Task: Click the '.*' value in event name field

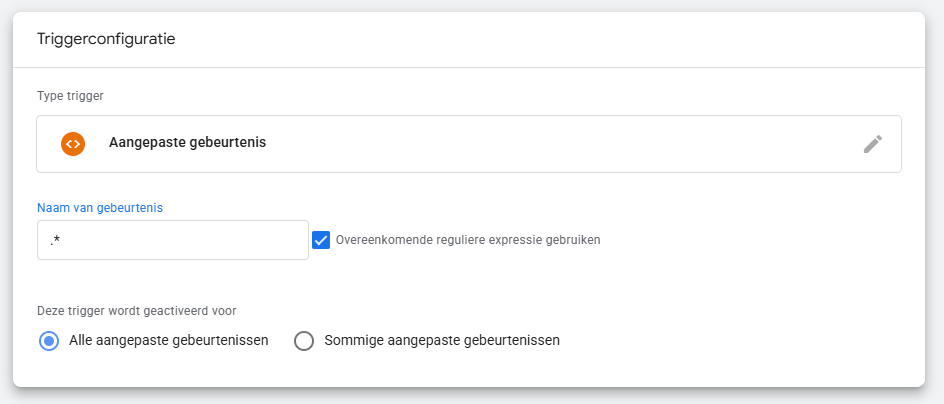Action: click(57, 241)
